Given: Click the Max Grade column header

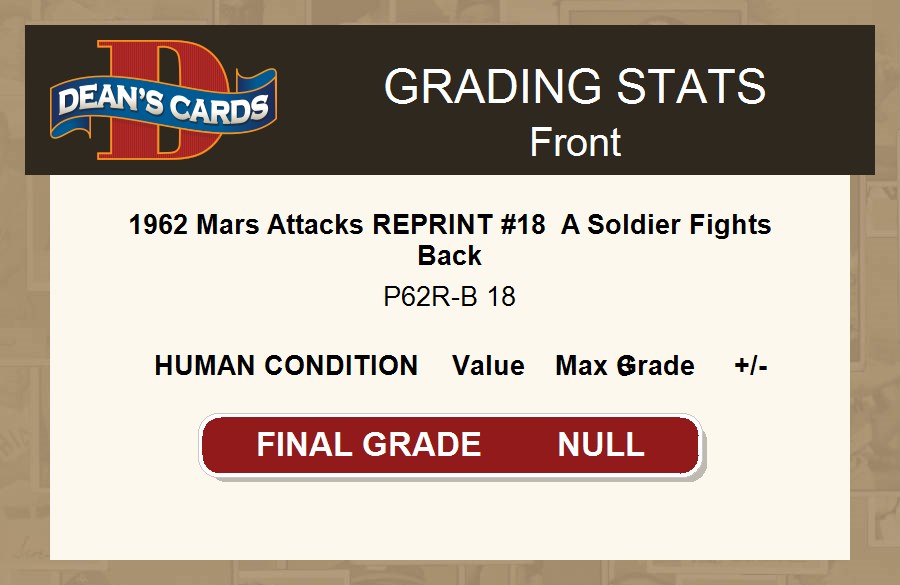Looking at the screenshot, I should click(x=625, y=366).
